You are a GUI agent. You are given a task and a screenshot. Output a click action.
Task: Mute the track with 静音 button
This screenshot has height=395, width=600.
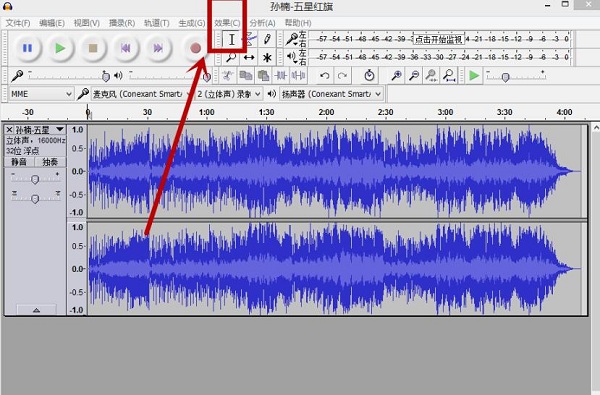click(x=19, y=162)
